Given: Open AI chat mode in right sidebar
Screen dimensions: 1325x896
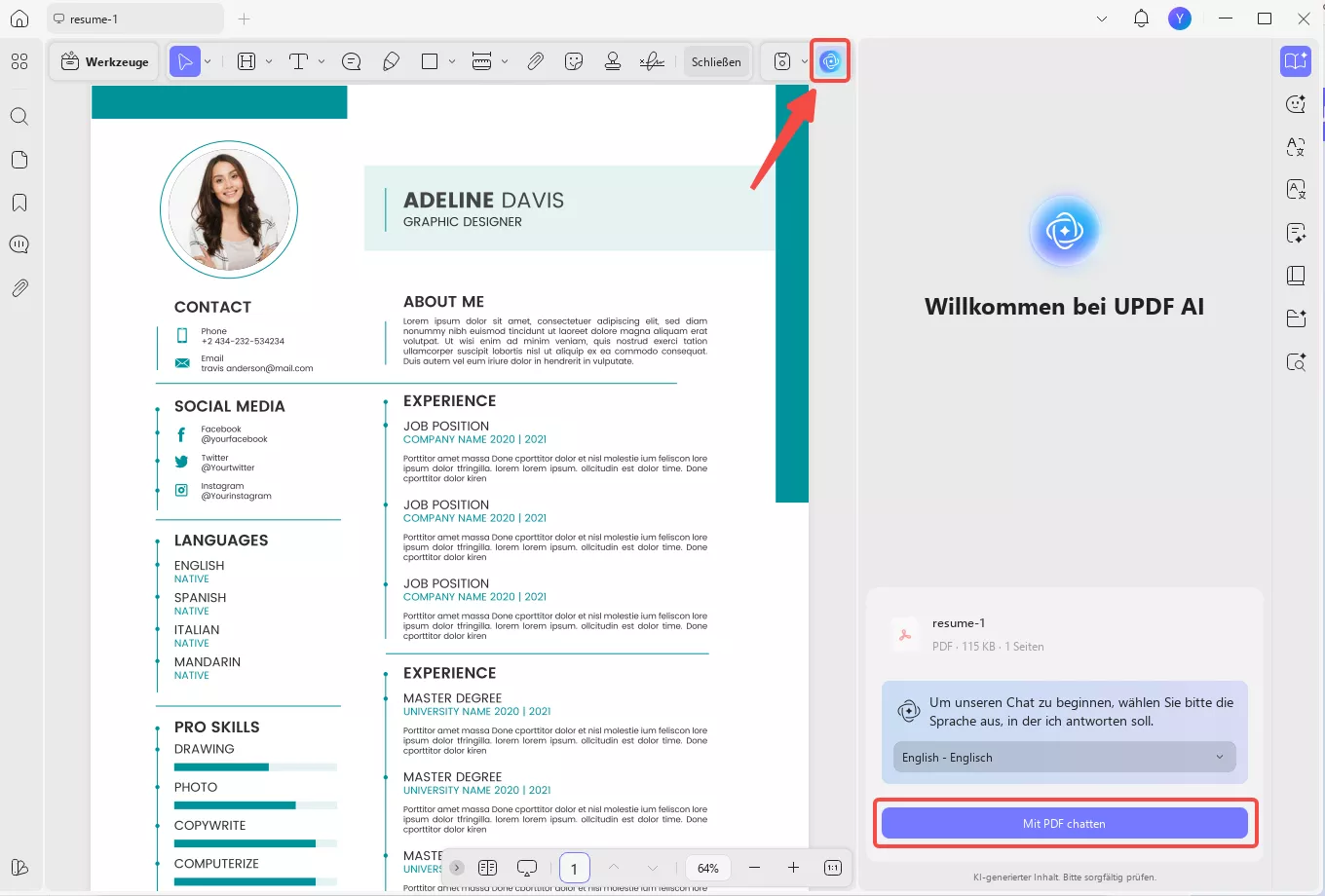Looking at the screenshot, I should [x=1296, y=104].
